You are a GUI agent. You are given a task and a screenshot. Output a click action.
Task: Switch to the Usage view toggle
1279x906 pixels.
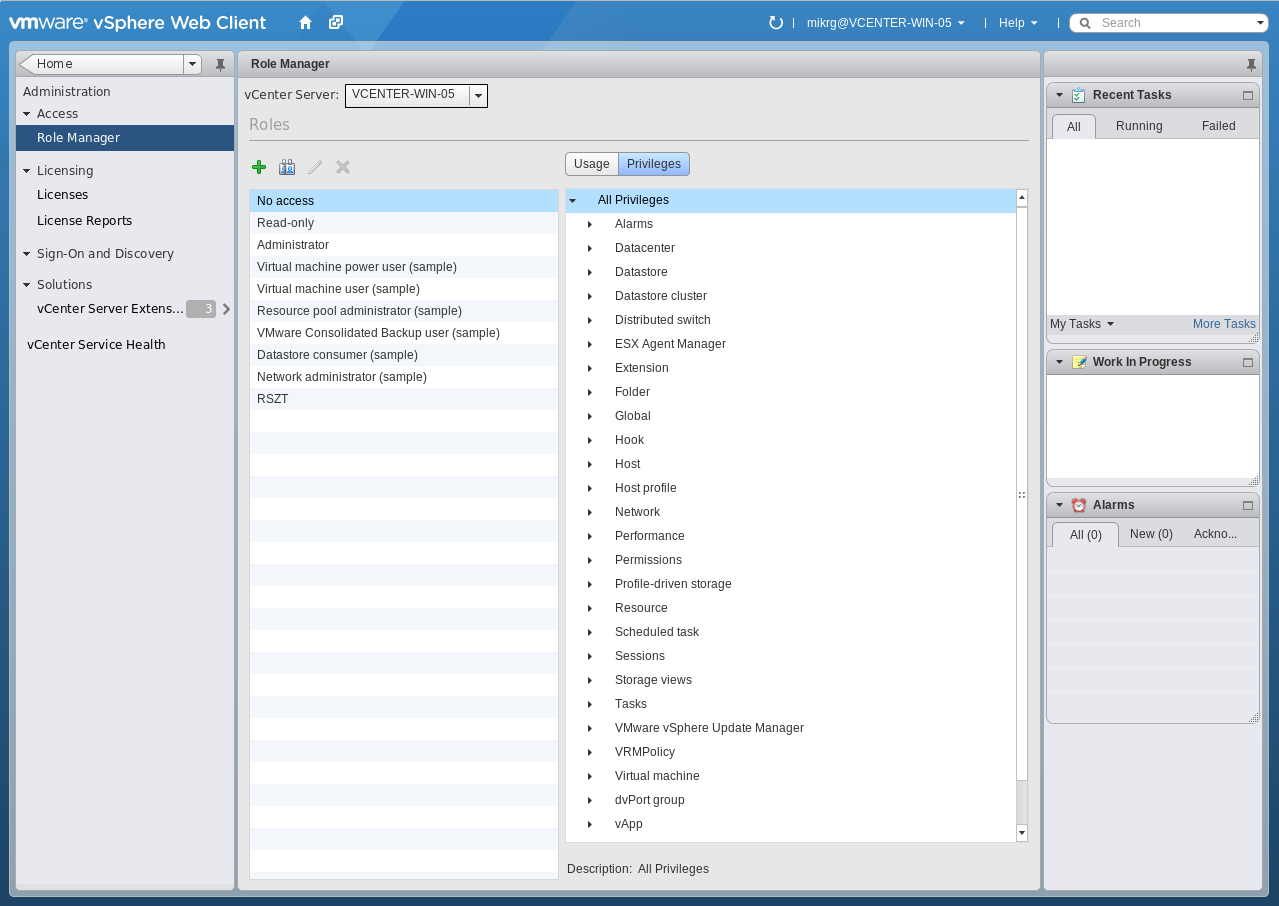pos(592,164)
